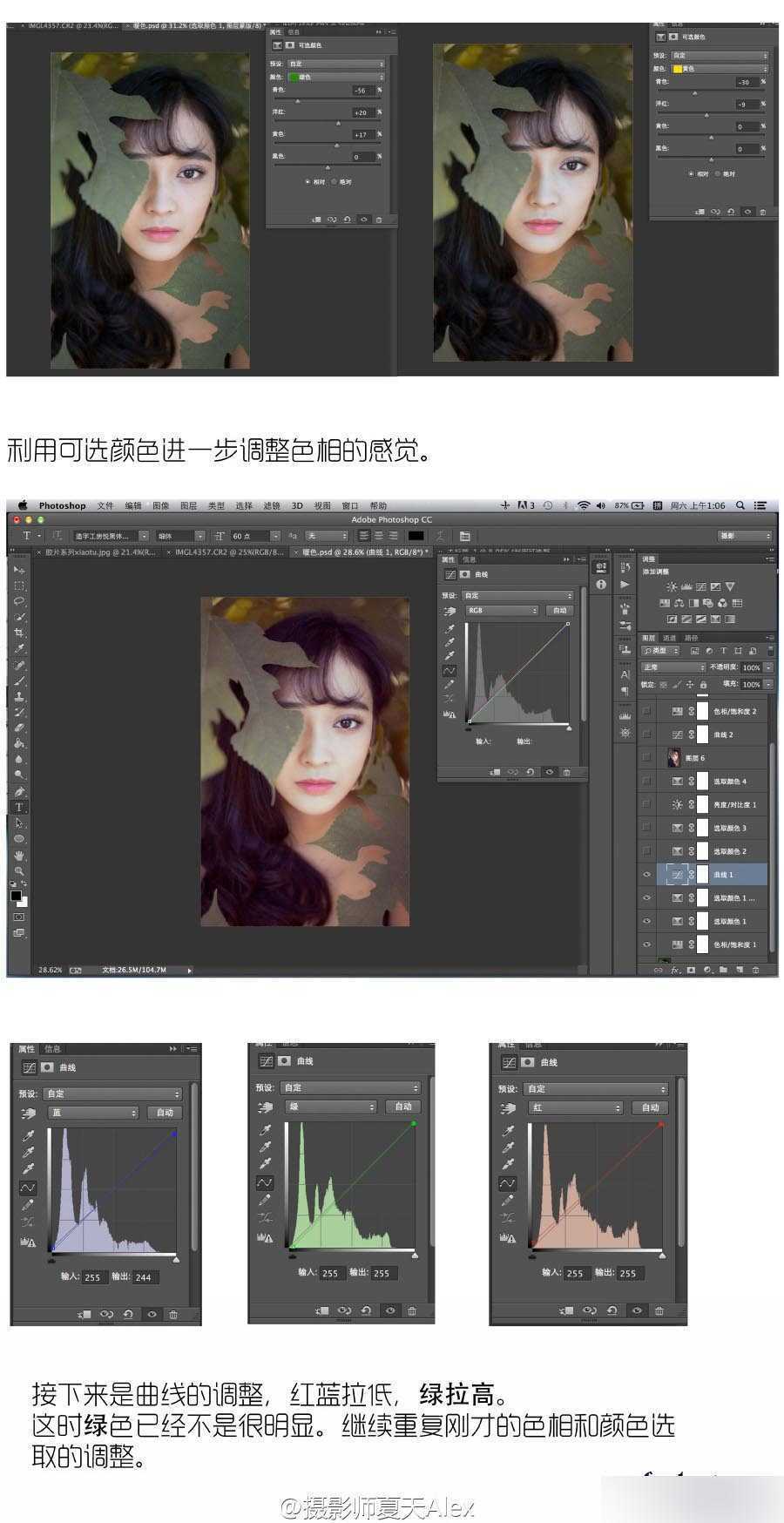Image resolution: width=784 pixels, height=1523 pixels.
Task: Click the white point slider under the blue curve
Action: [x=176, y=1258]
